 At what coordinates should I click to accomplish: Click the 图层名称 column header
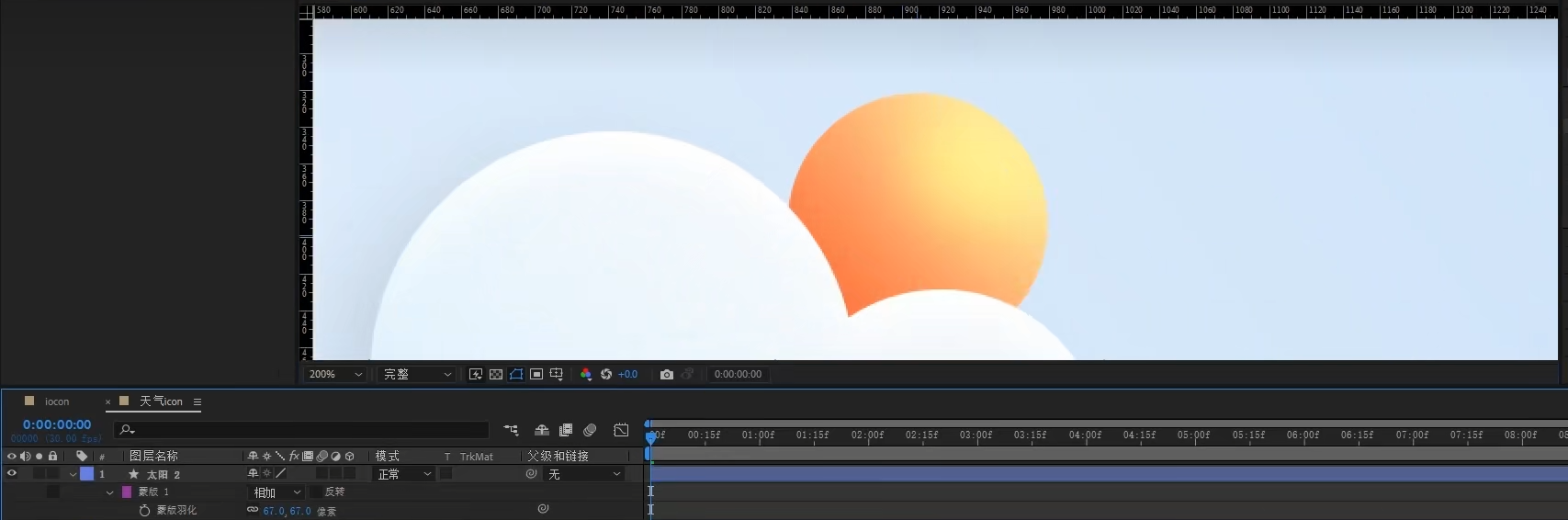point(153,456)
